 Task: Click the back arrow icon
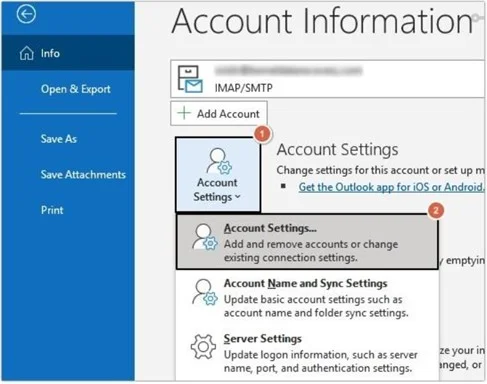point(26,14)
